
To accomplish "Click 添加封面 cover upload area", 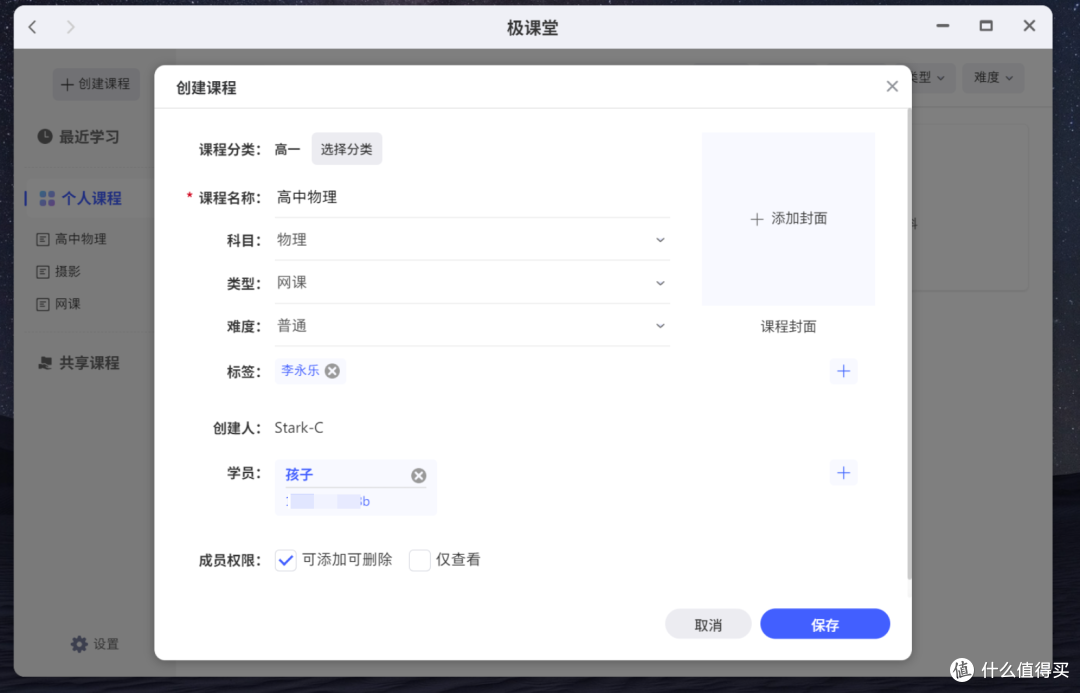I will tap(788, 219).
